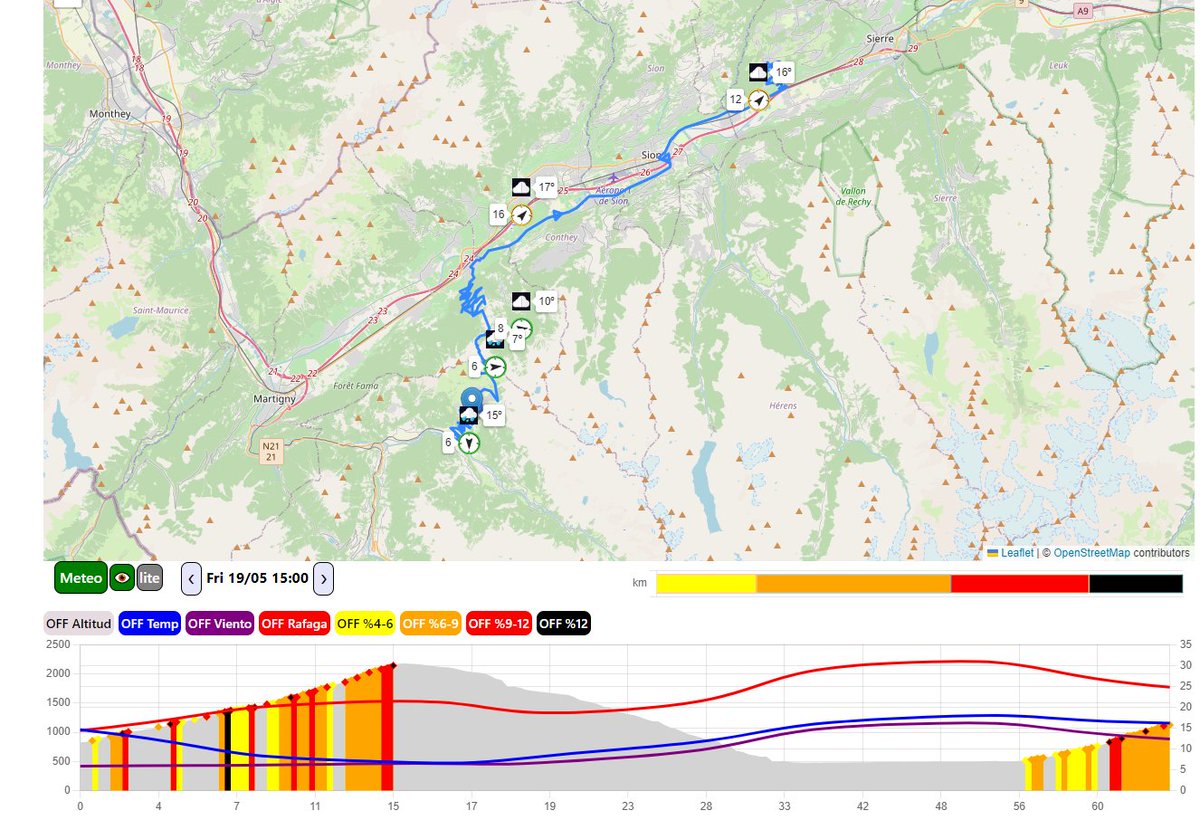
Task: Click the Aéroport de Sion airplane icon
Action: coord(614,179)
